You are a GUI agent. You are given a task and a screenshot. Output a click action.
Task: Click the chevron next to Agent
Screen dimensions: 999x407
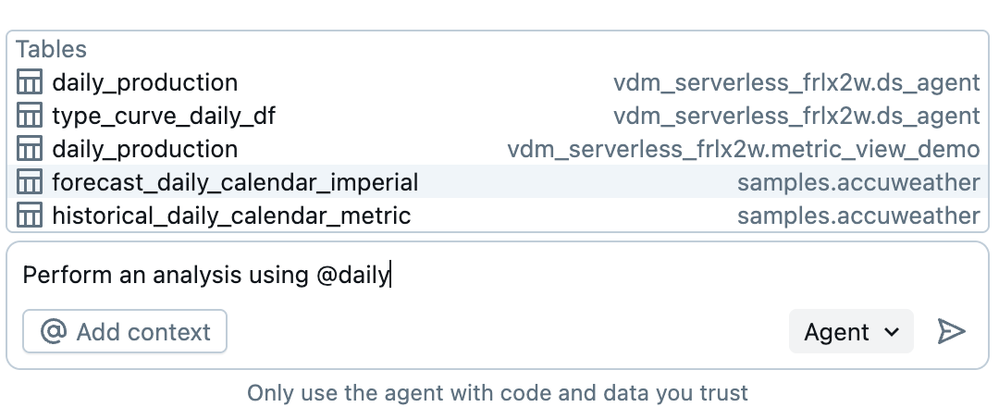click(x=892, y=333)
